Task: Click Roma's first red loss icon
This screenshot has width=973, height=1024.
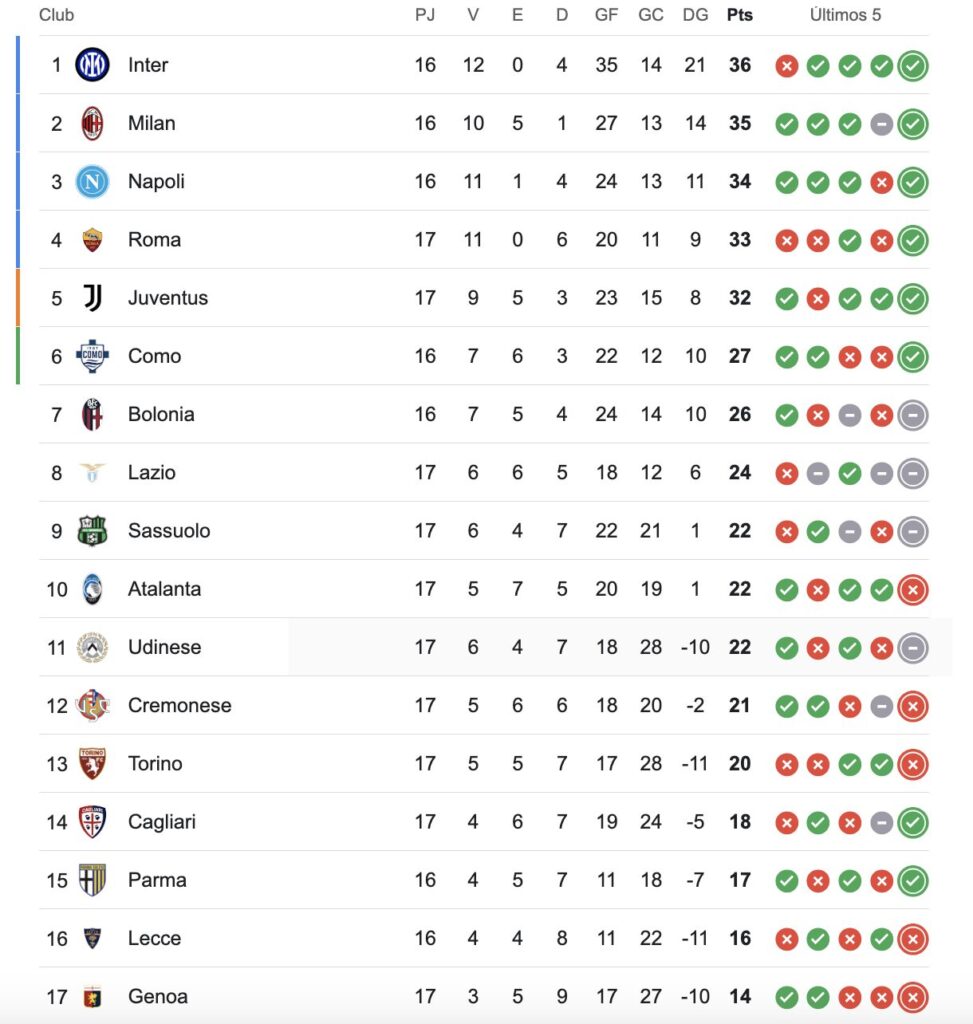Action: (x=787, y=240)
